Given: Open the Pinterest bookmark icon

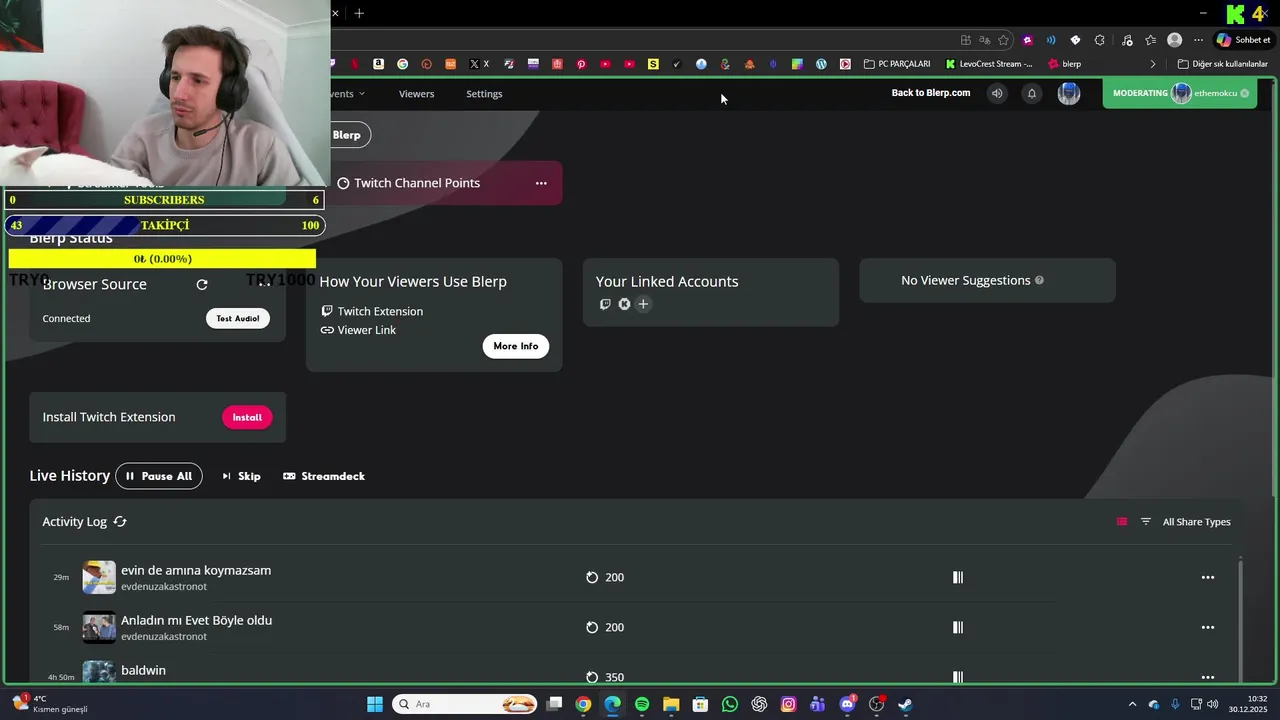Looking at the screenshot, I should [x=581, y=64].
